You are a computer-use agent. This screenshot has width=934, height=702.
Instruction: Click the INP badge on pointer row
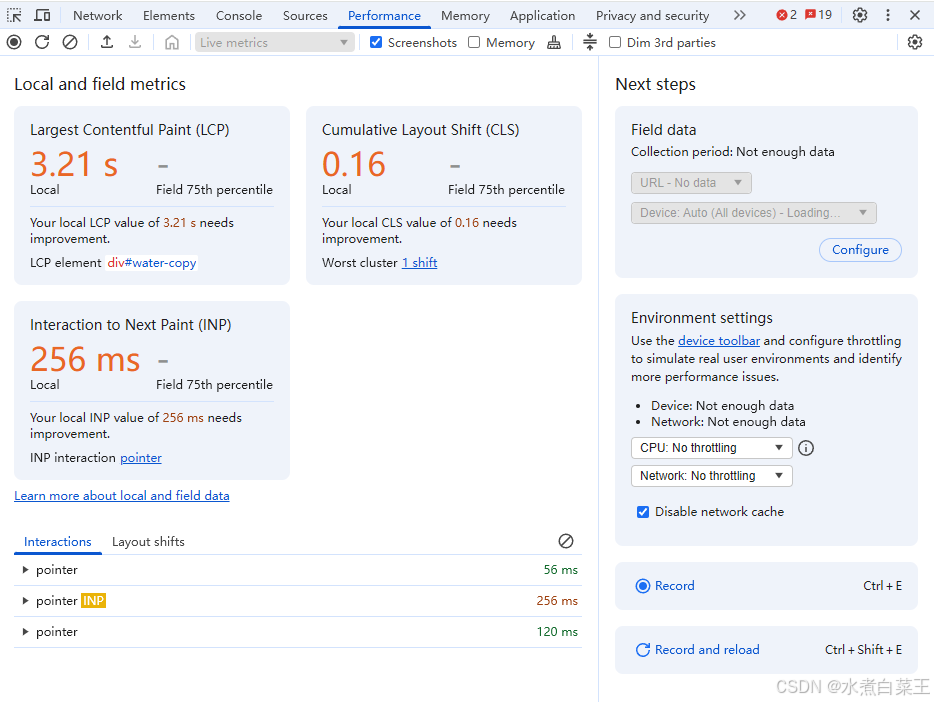coord(94,601)
